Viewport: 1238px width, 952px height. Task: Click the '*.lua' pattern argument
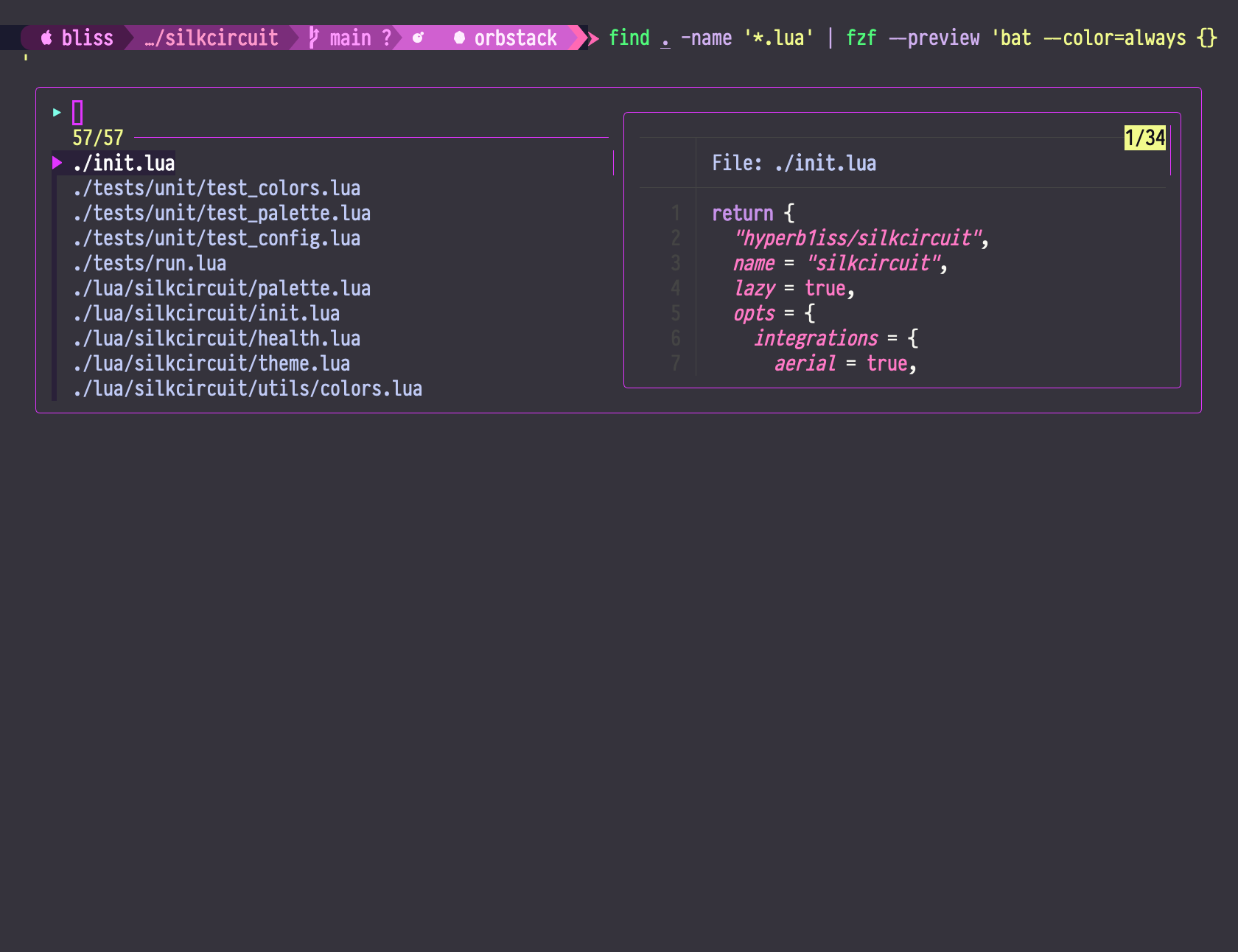[x=779, y=38]
